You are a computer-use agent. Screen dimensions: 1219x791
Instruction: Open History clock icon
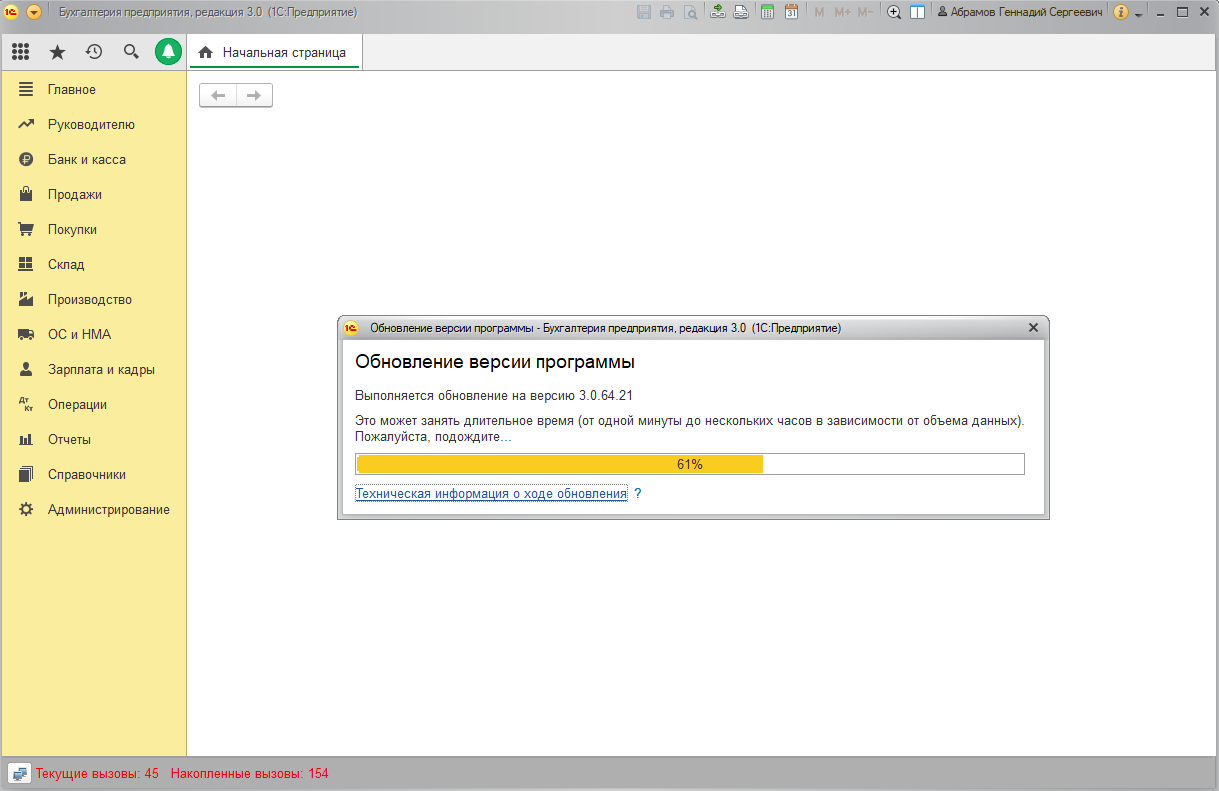(94, 52)
